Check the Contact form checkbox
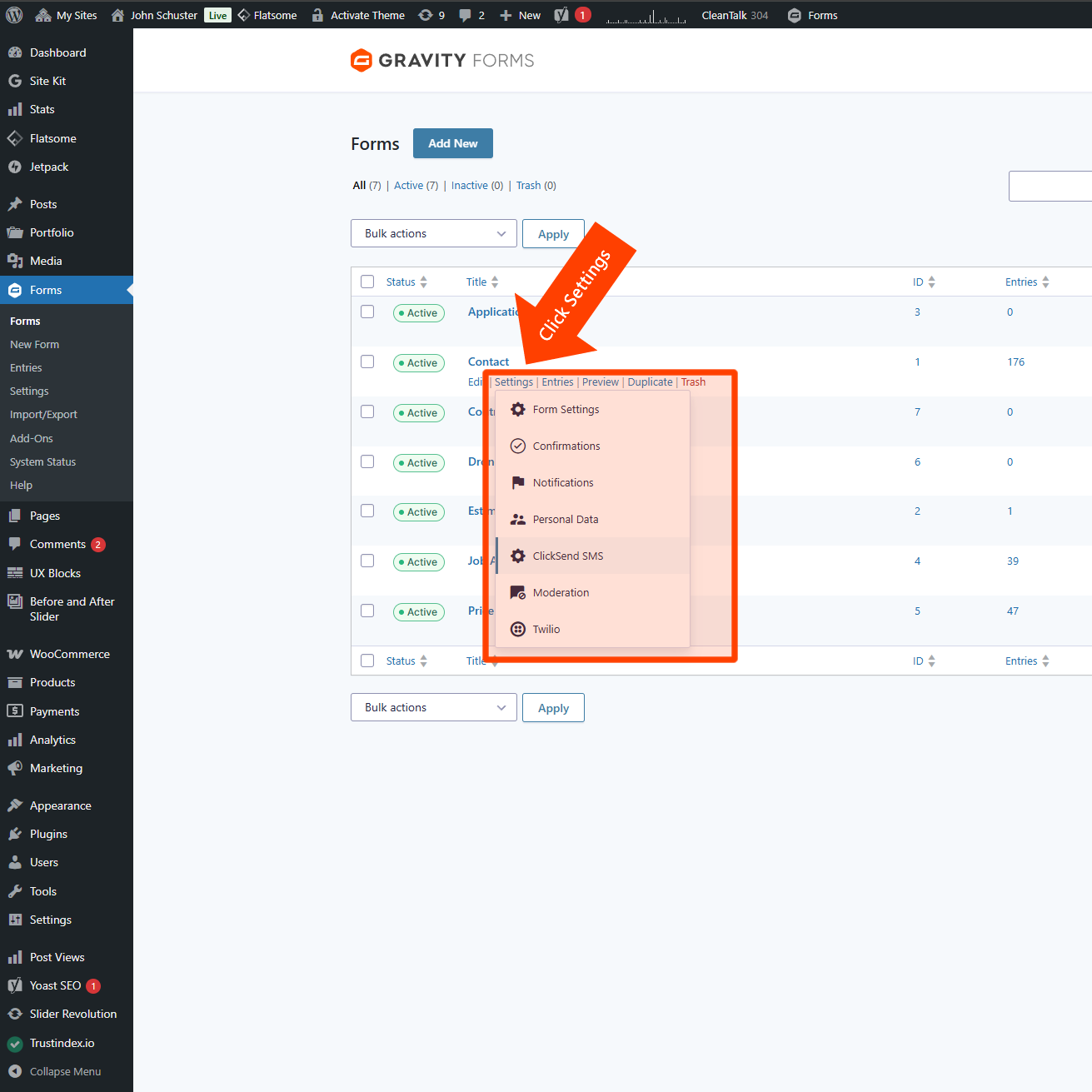This screenshot has height=1092, width=1092. click(367, 362)
